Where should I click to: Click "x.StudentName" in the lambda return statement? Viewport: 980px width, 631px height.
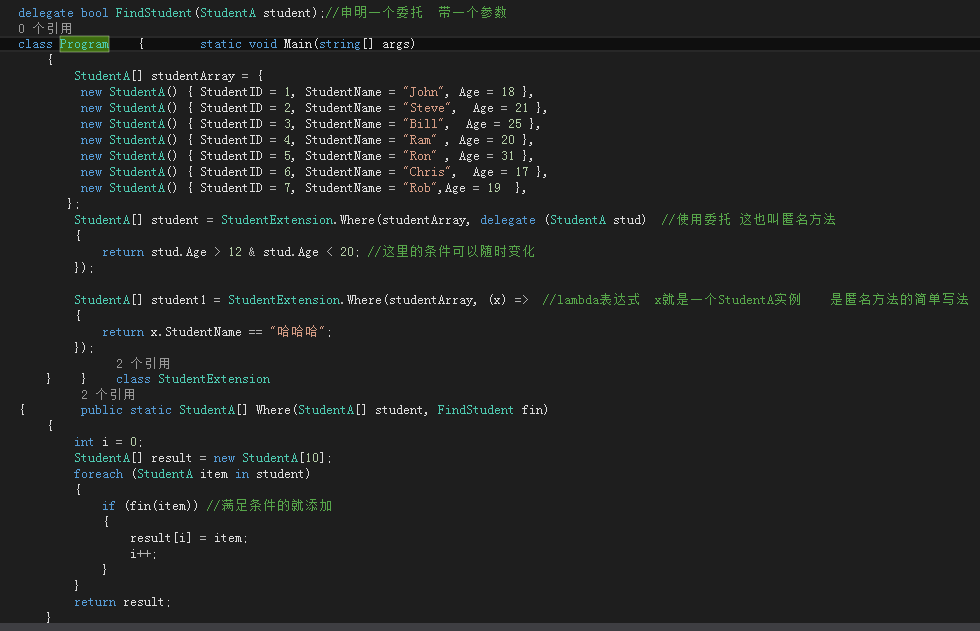pyautogui.click(x=196, y=332)
